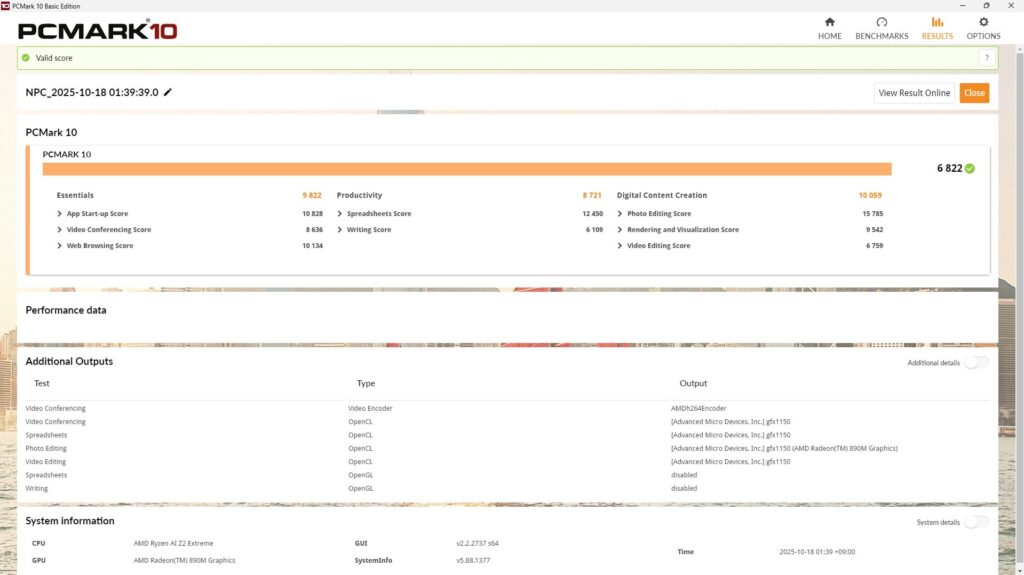
Task: Click the View Result Online button
Action: 914,93
